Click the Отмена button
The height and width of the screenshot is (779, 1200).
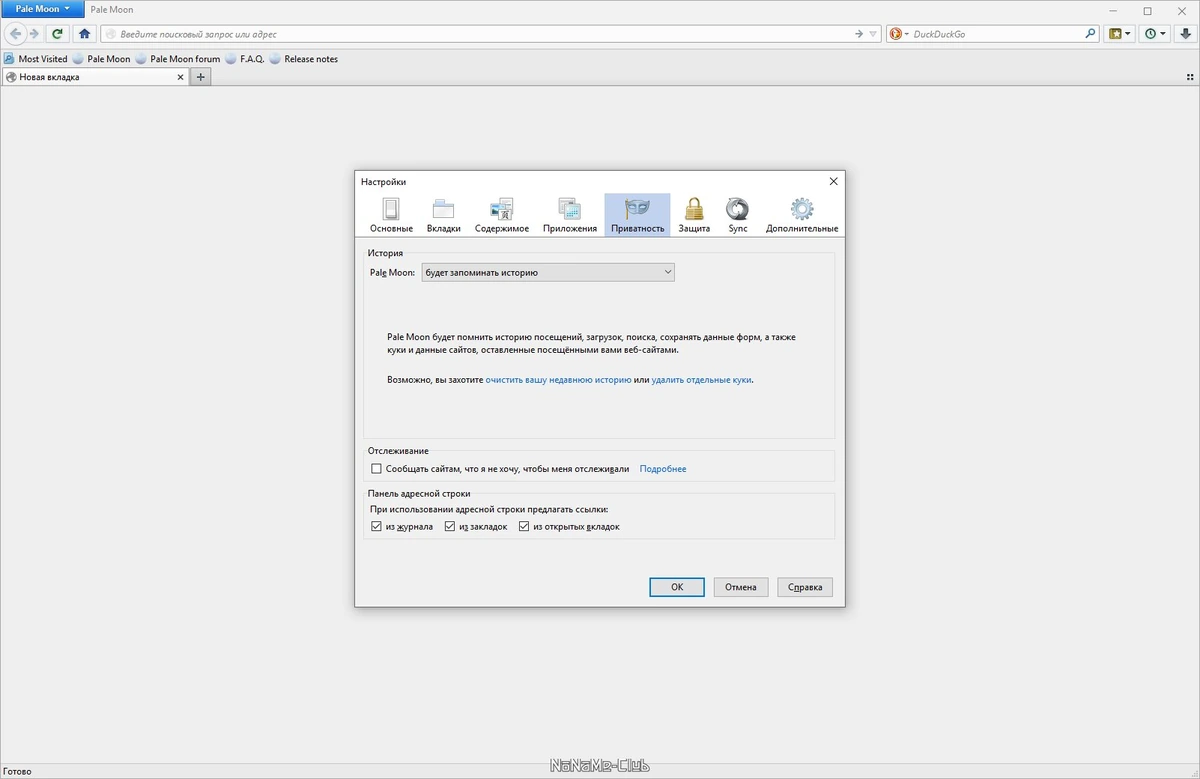click(x=741, y=587)
